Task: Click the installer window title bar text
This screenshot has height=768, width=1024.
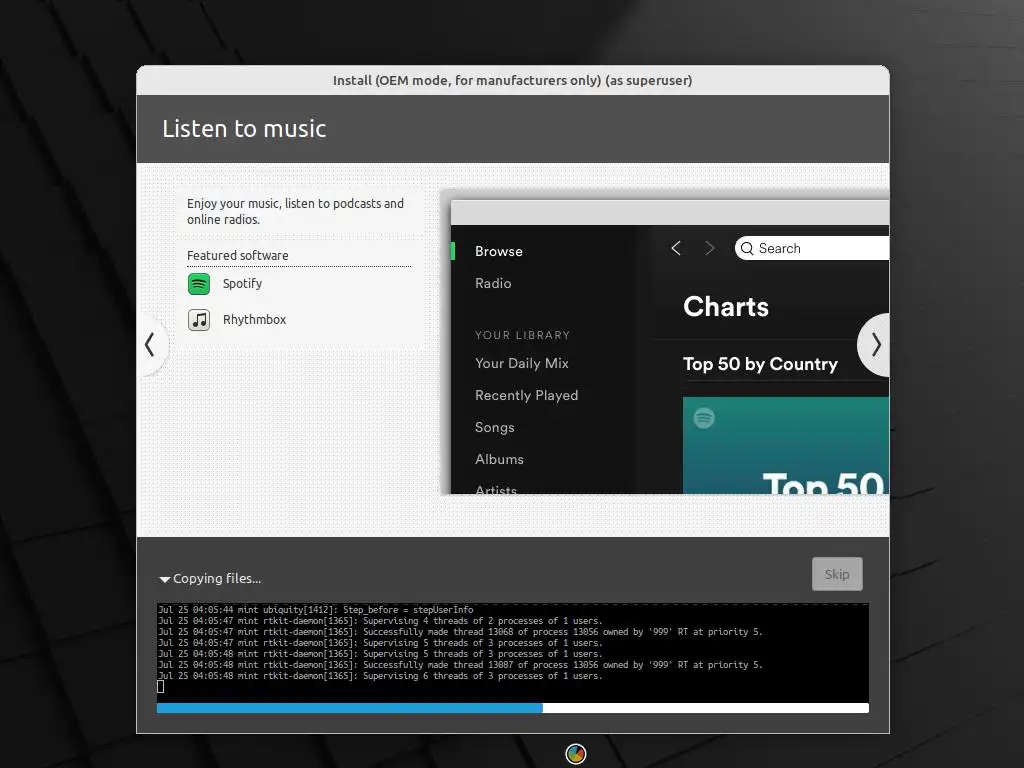Action: pyautogui.click(x=513, y=80)
